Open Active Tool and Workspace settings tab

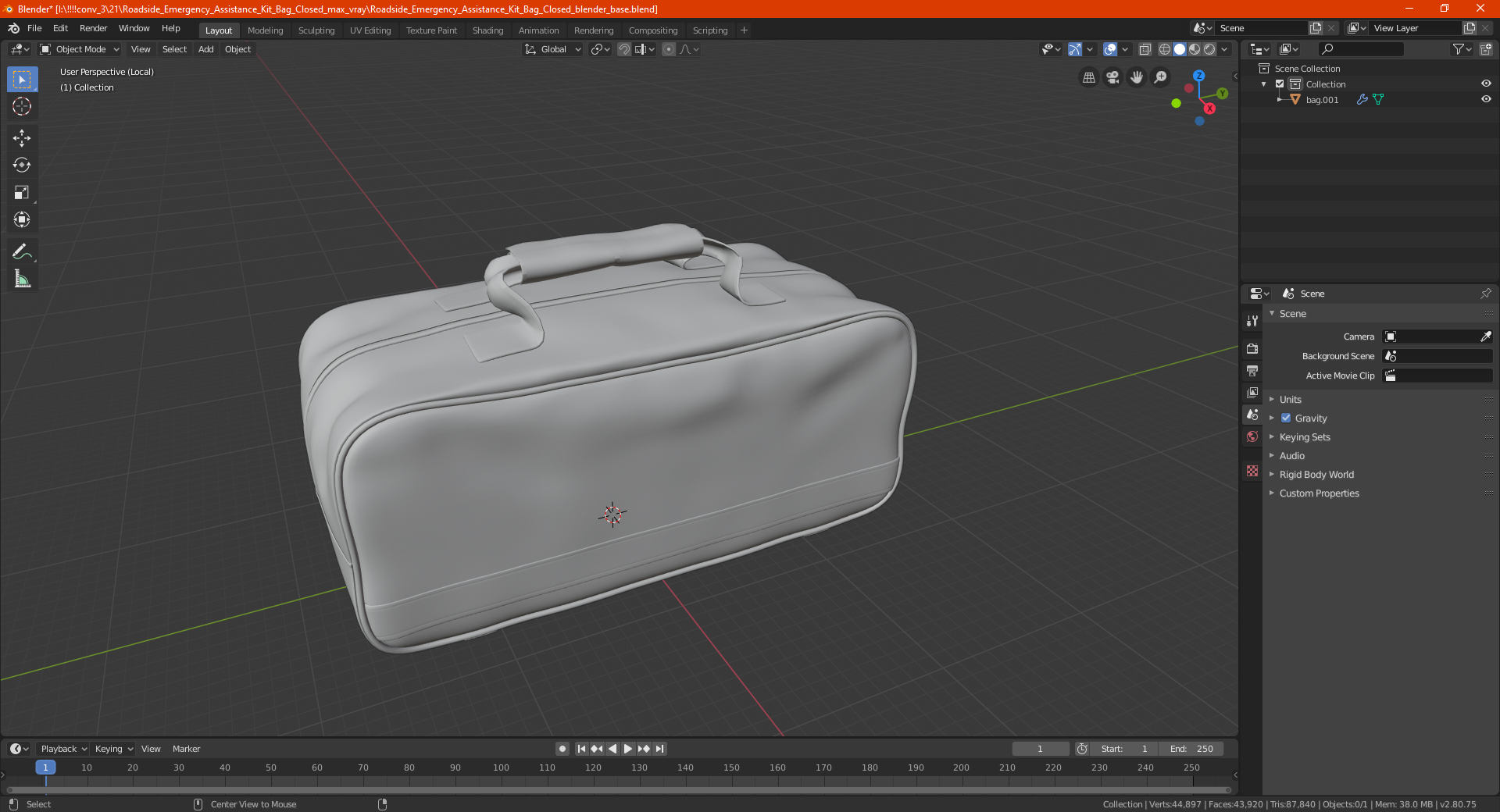coord(1252,320)
